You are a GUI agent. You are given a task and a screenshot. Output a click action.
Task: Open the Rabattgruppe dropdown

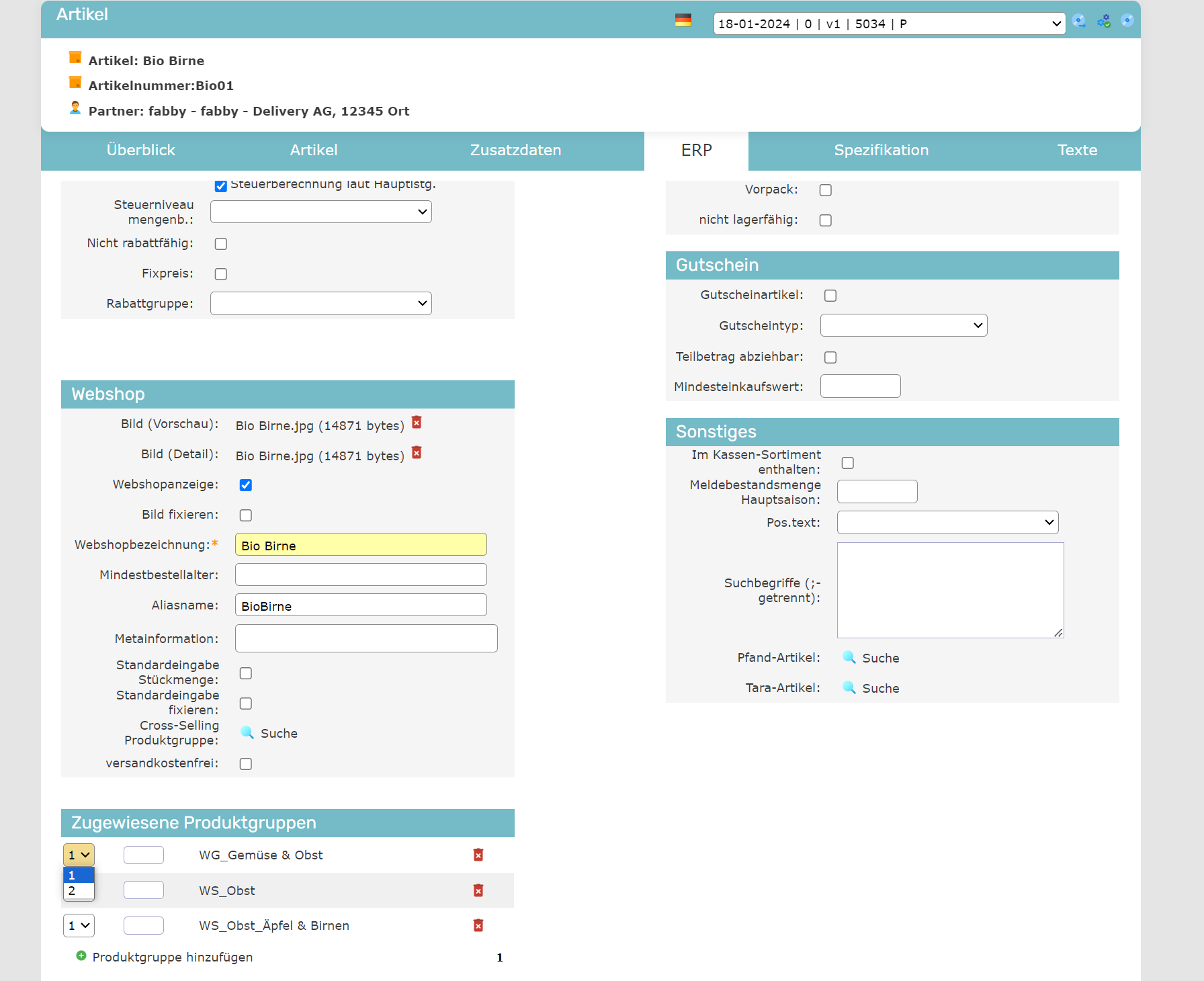tap(320, 304)
